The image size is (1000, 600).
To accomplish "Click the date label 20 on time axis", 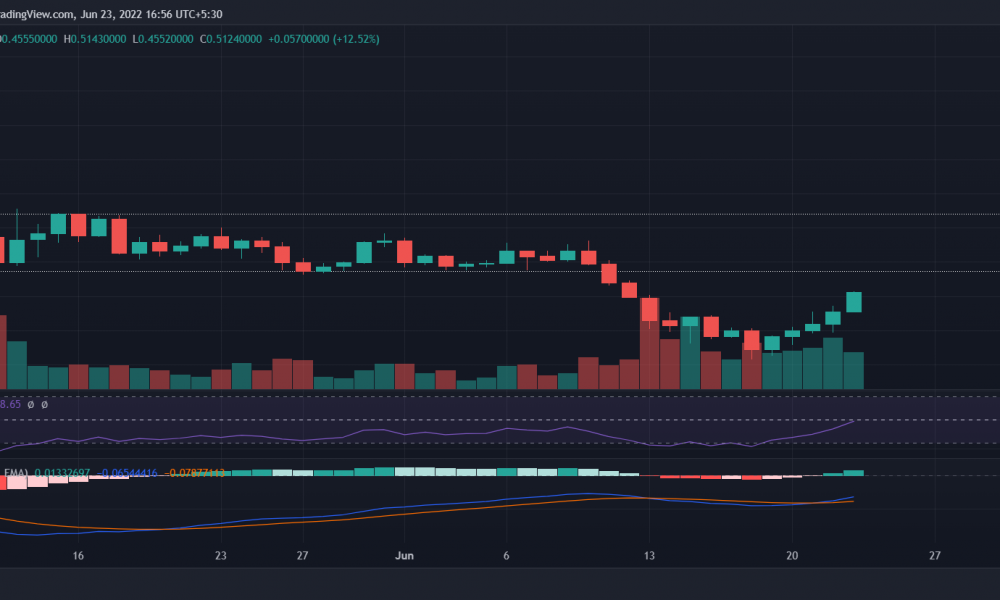I will coord(792,555).
